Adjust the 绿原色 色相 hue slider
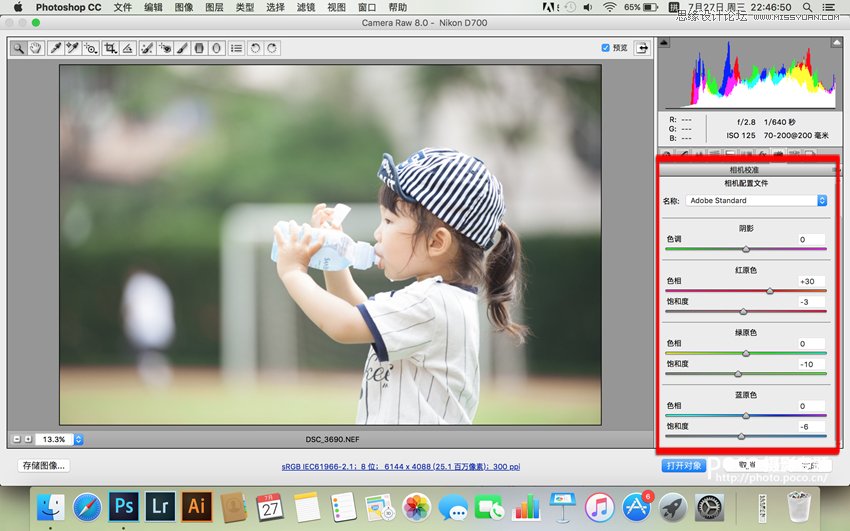850x531 pixels. click(746, 353)
